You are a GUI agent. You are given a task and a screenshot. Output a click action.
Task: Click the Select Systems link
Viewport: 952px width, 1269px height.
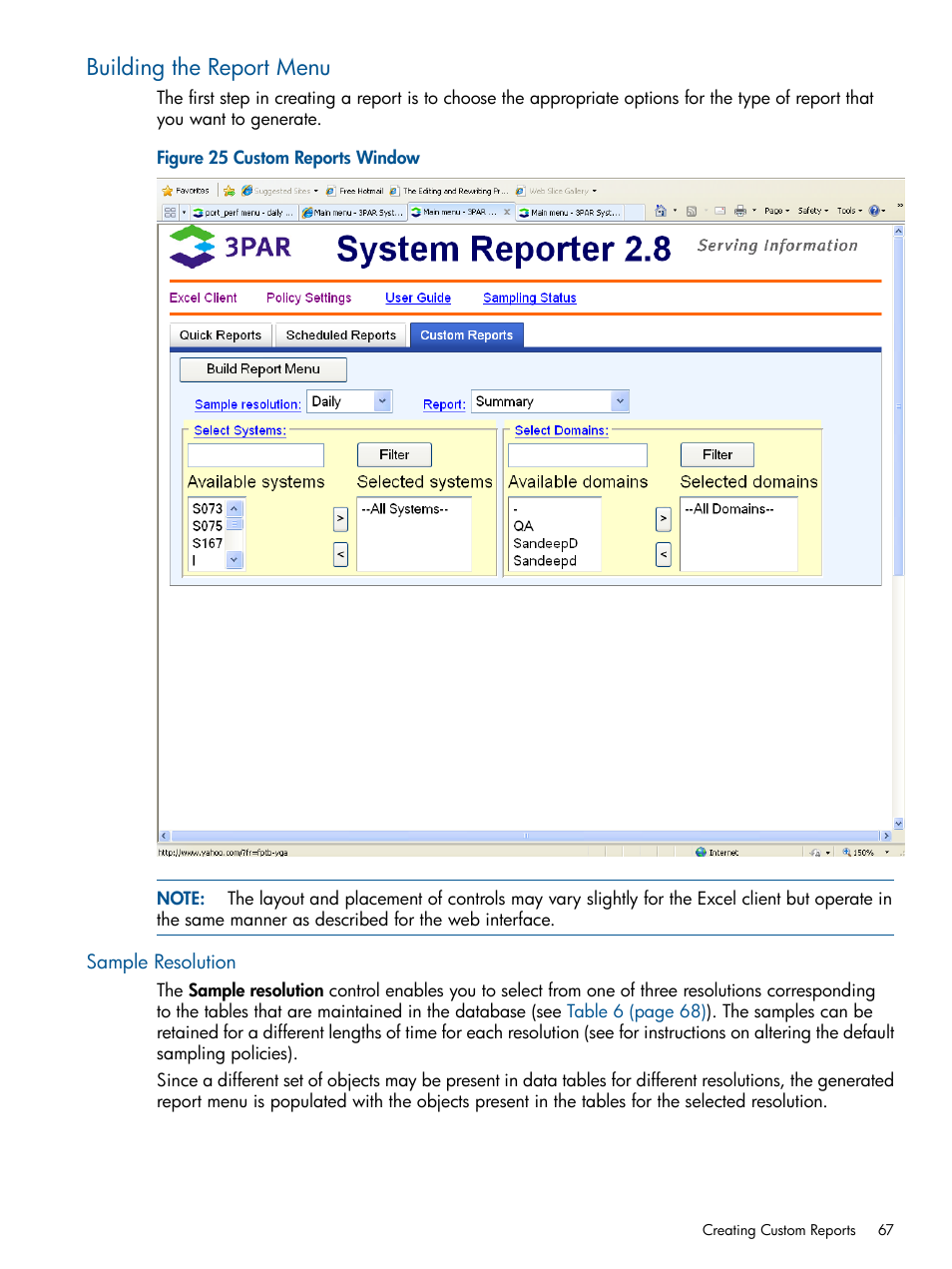(x=239, y=430)
